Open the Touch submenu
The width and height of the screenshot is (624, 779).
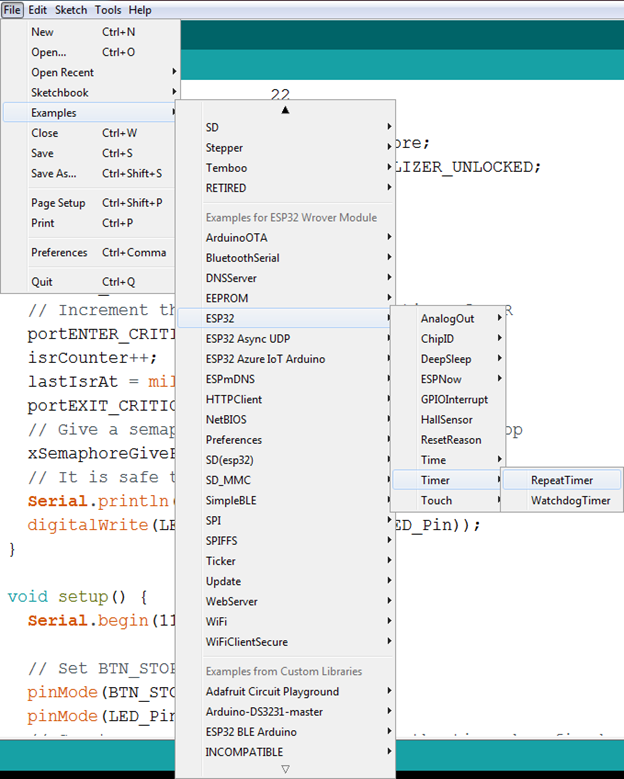[448, 501]
